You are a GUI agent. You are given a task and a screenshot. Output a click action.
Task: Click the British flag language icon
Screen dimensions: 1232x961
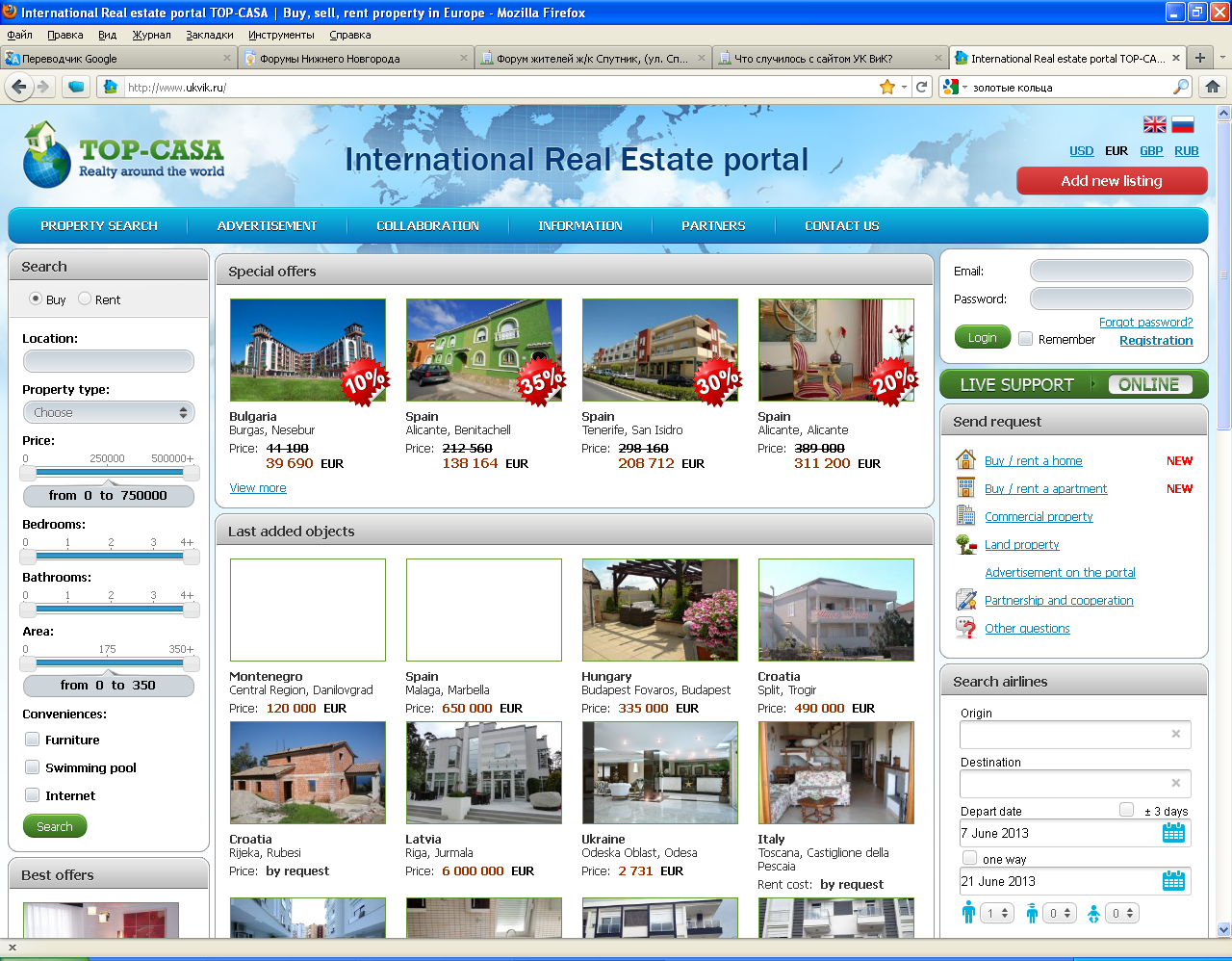pyautogui.click(x=1154, y=124)
